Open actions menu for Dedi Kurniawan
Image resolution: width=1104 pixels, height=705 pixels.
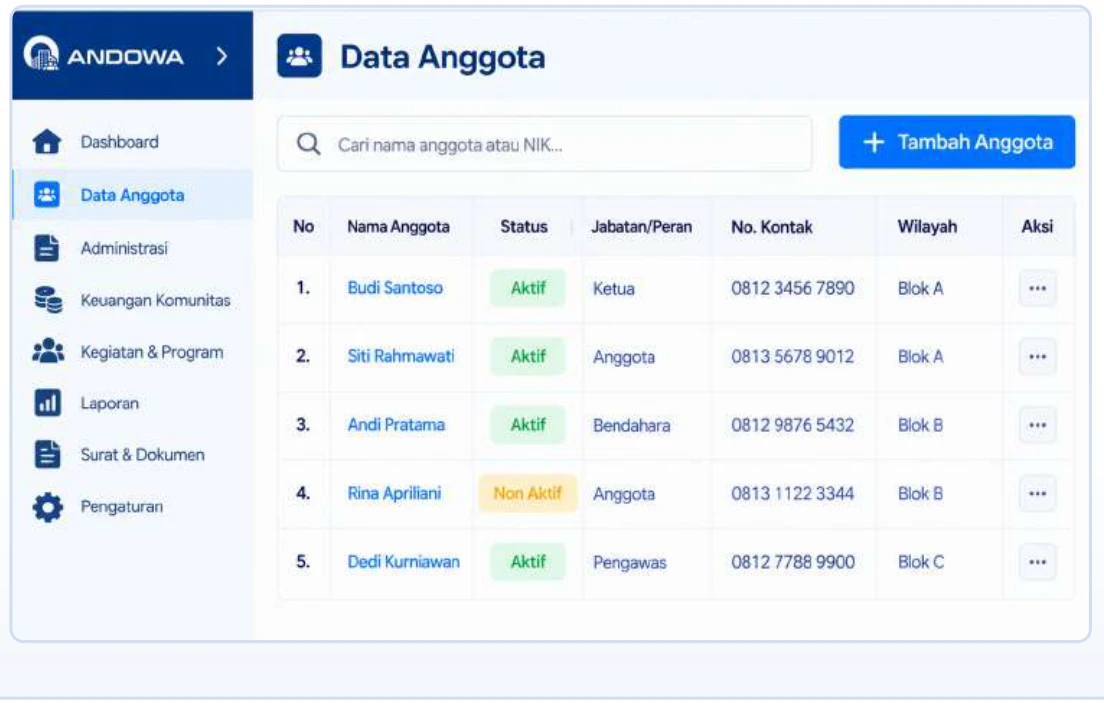click(1037, 561)
